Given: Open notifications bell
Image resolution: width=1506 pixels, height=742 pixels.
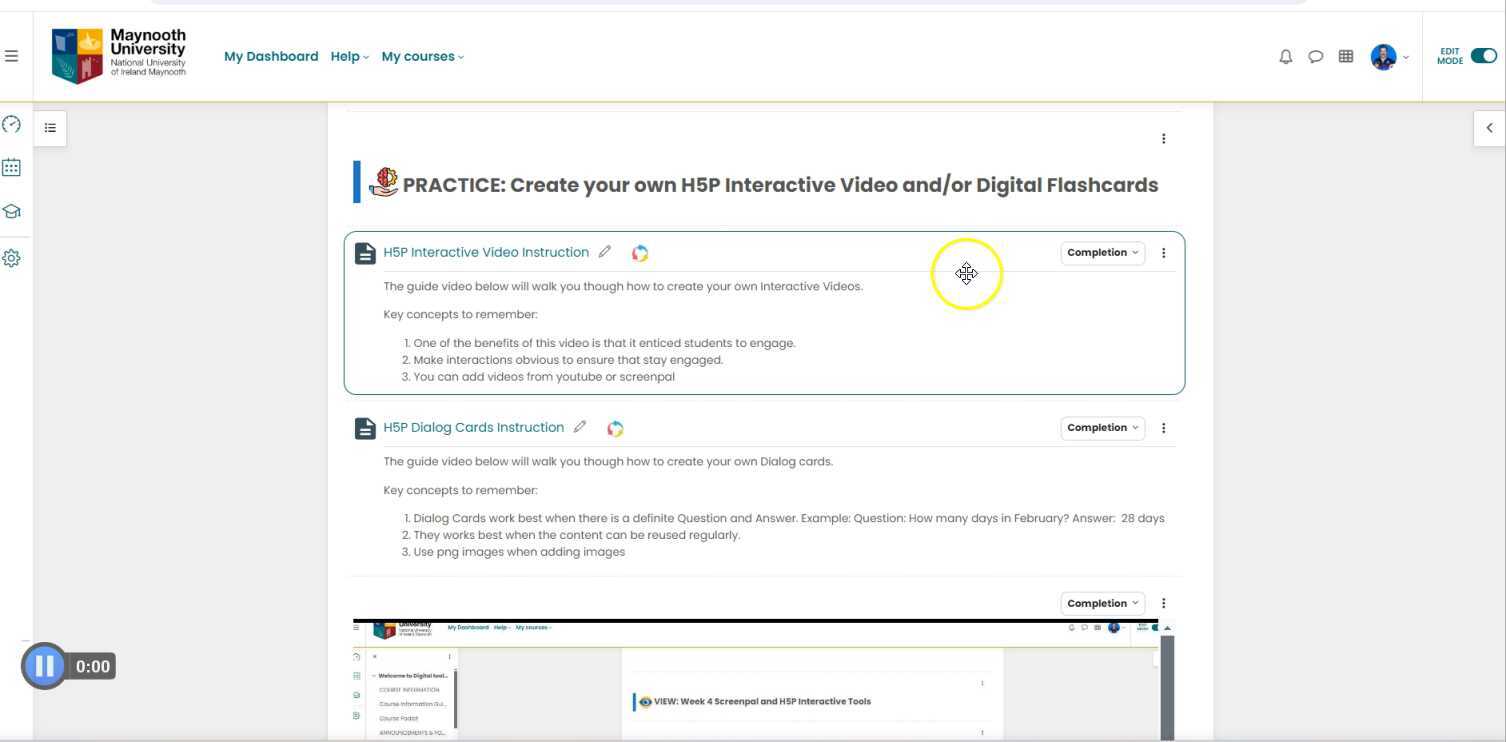Looking at the screenshot, I should 1286,57.
